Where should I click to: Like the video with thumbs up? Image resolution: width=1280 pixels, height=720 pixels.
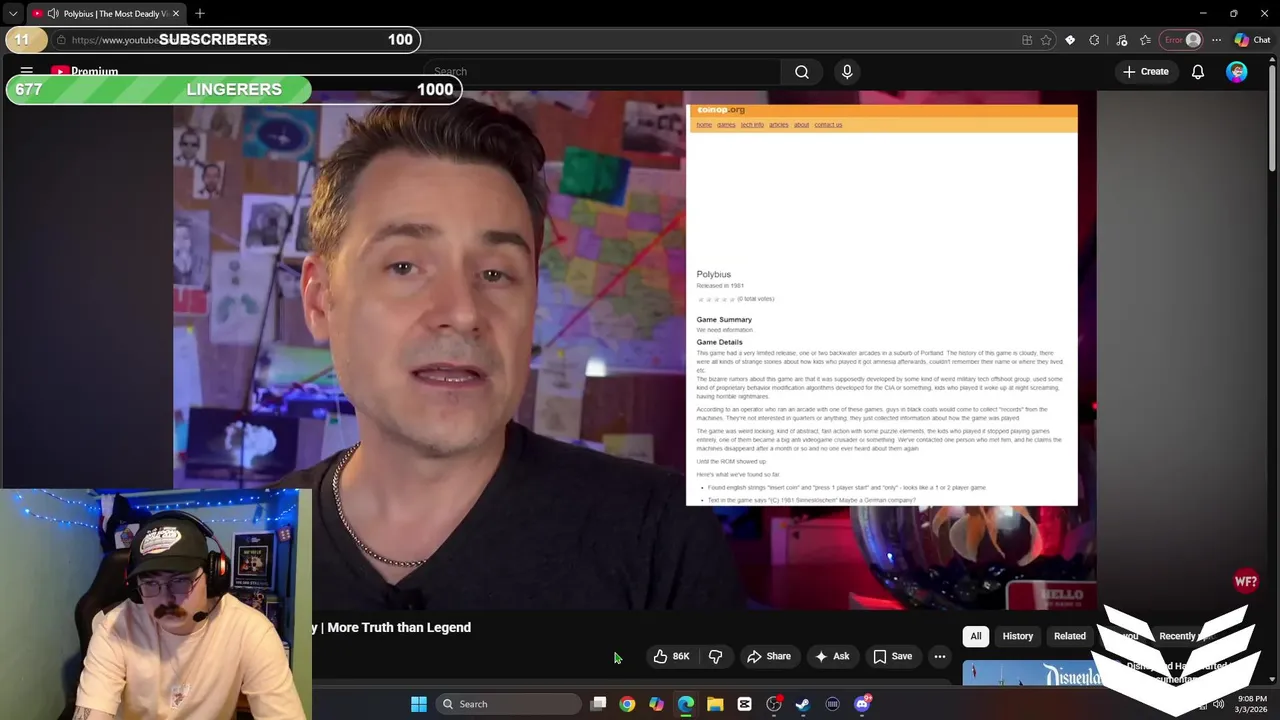[x=671, y=656]
